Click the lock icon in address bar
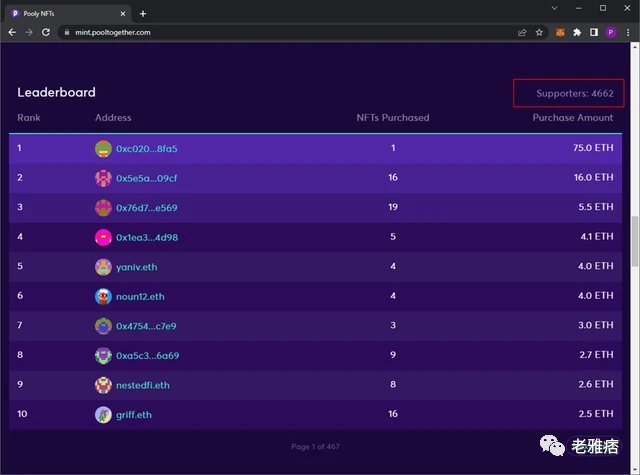 tap(67, 32)
